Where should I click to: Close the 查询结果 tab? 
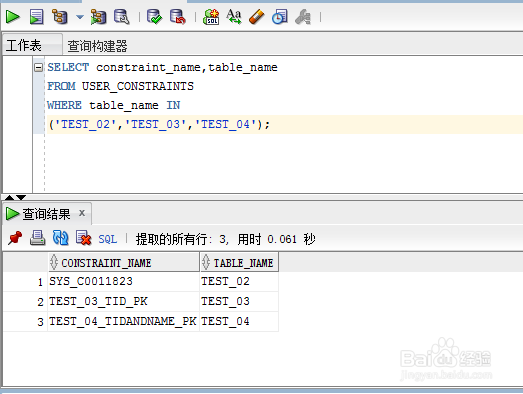(82, 213)
